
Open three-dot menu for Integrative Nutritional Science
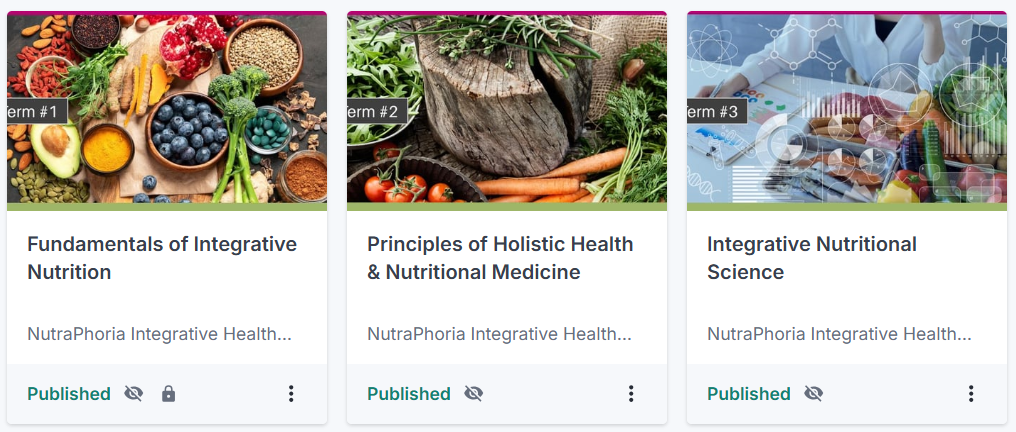(971, 394)
